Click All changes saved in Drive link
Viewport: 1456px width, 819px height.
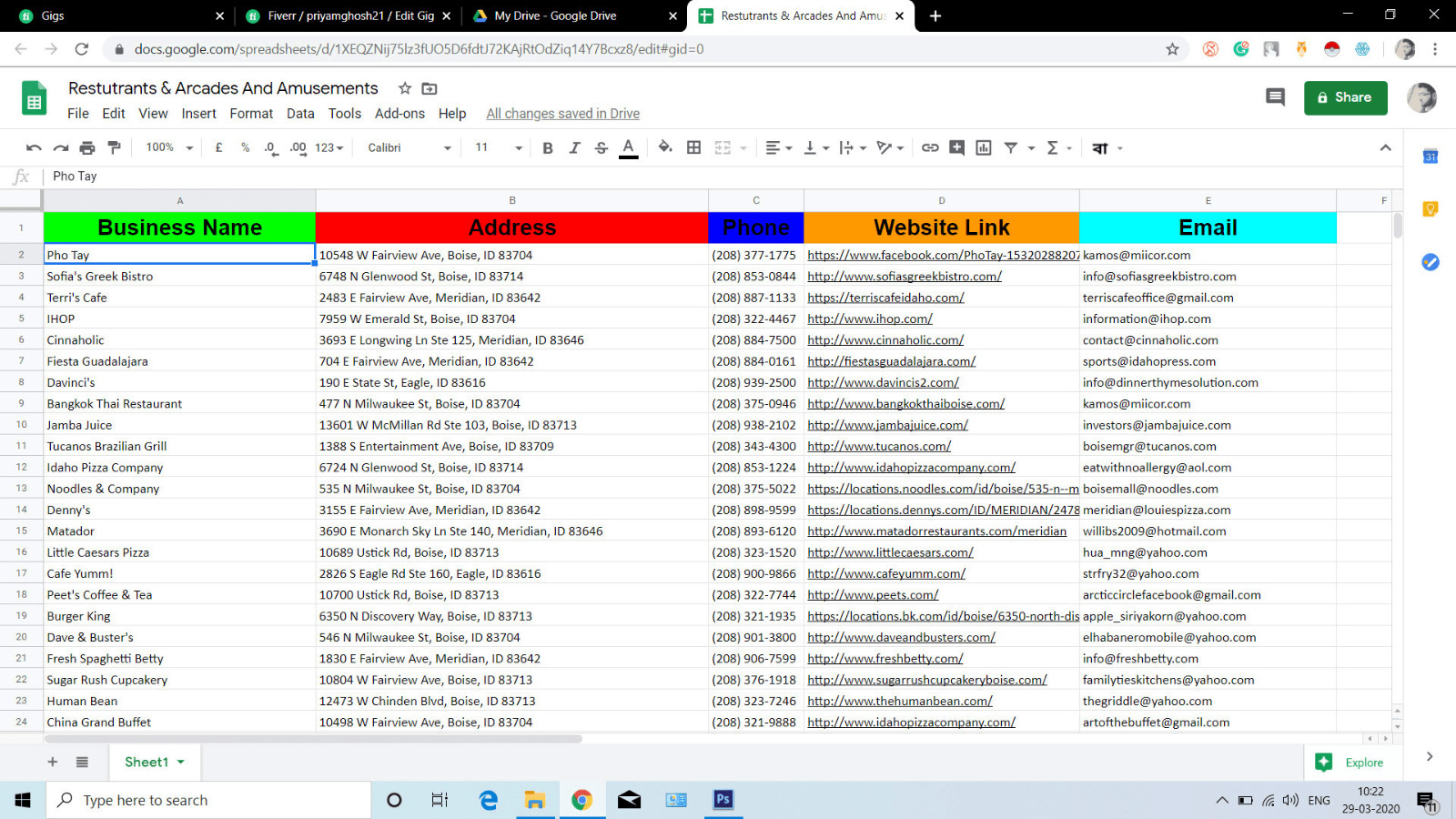coord(562,114)
